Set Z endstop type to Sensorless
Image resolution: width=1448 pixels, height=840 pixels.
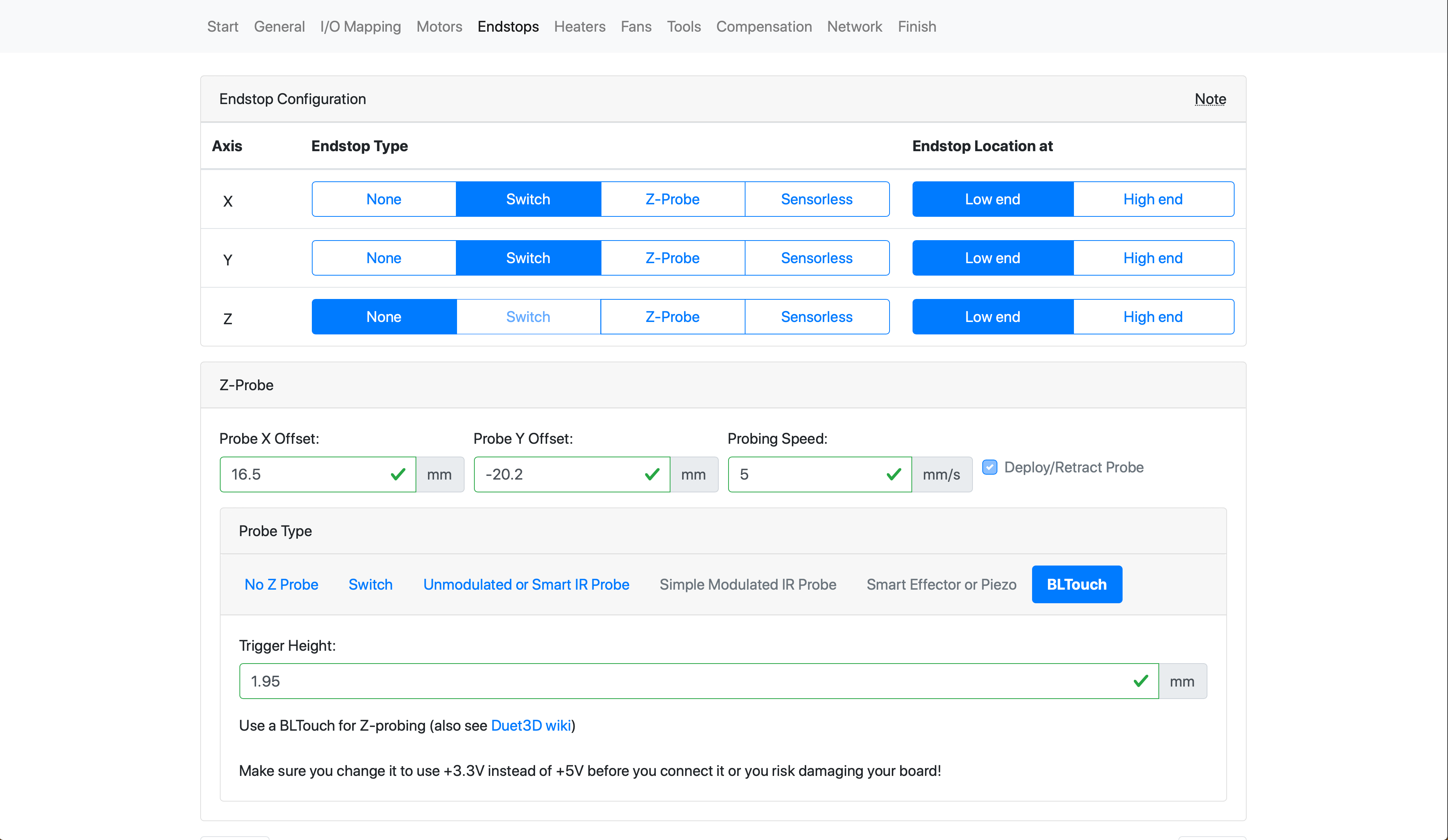[x=816, y=317]
